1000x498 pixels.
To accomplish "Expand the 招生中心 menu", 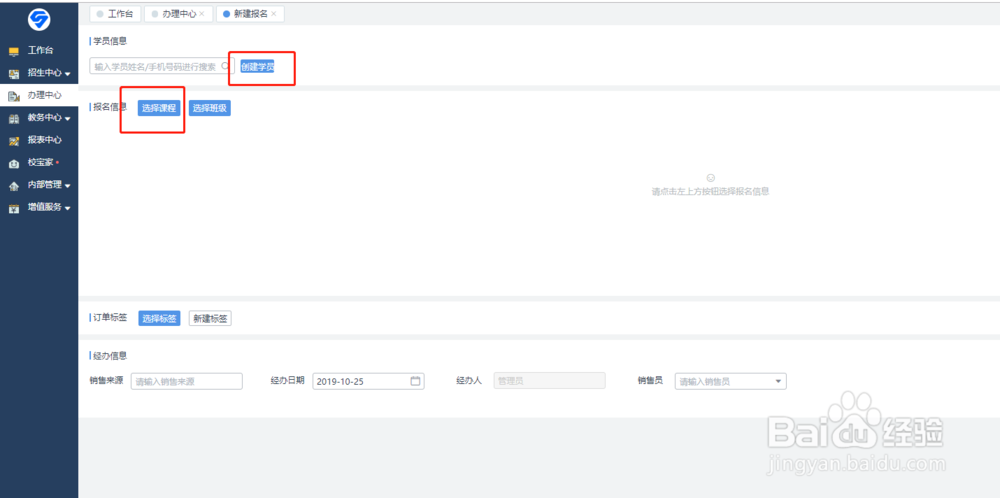I will click(68, 74).
